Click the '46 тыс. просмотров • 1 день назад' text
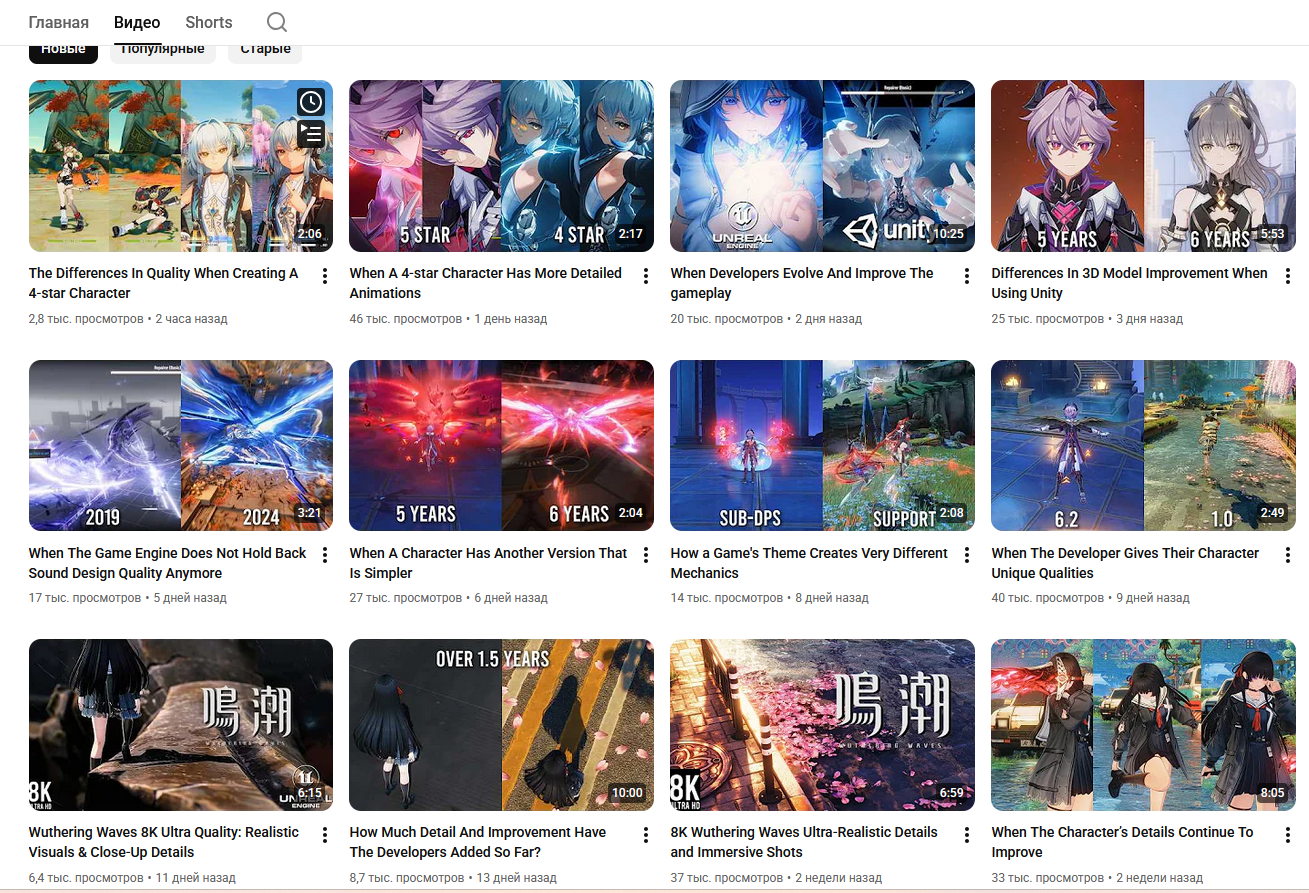This screenshot has width=1309, height=893. click(x=449, y=319)
